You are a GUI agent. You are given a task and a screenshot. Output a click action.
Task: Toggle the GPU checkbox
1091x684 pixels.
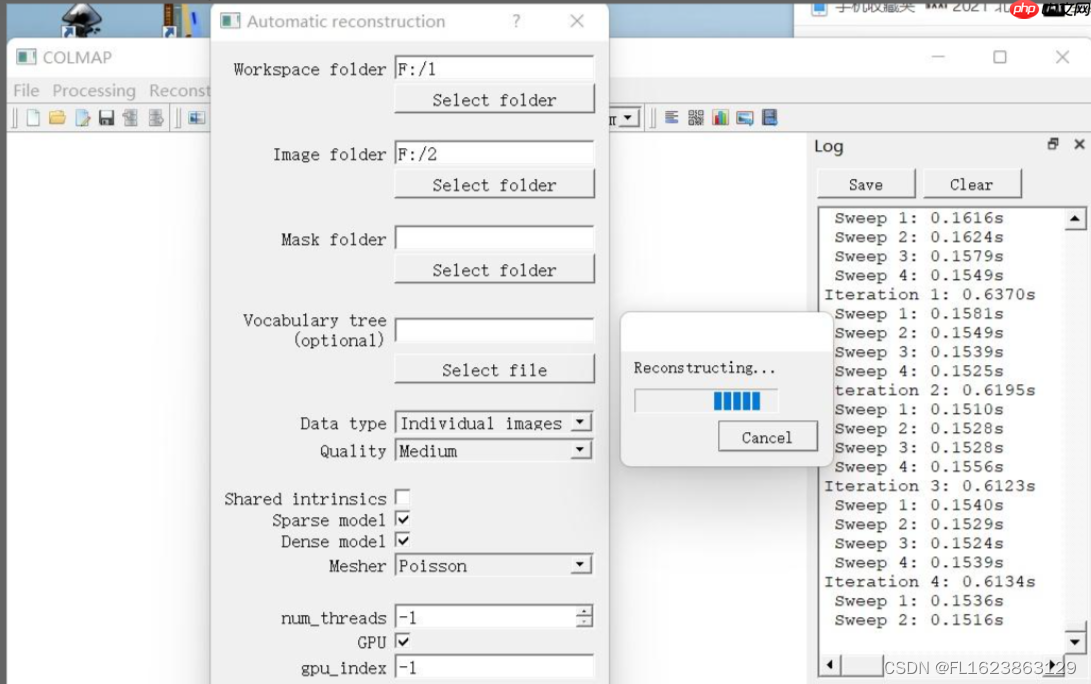[403, 641]
